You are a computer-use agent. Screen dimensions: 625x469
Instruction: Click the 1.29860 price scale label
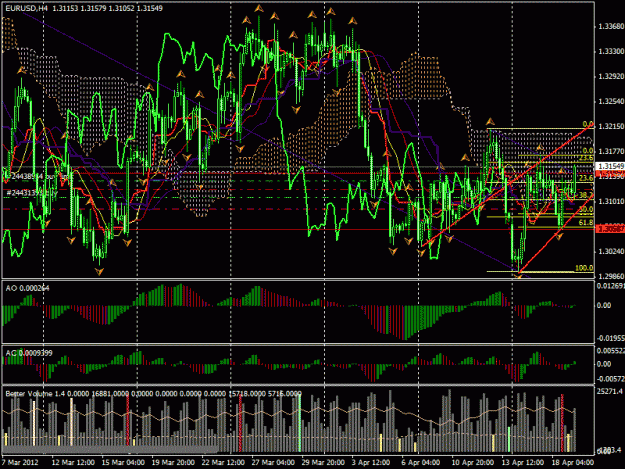click(611, 276)
